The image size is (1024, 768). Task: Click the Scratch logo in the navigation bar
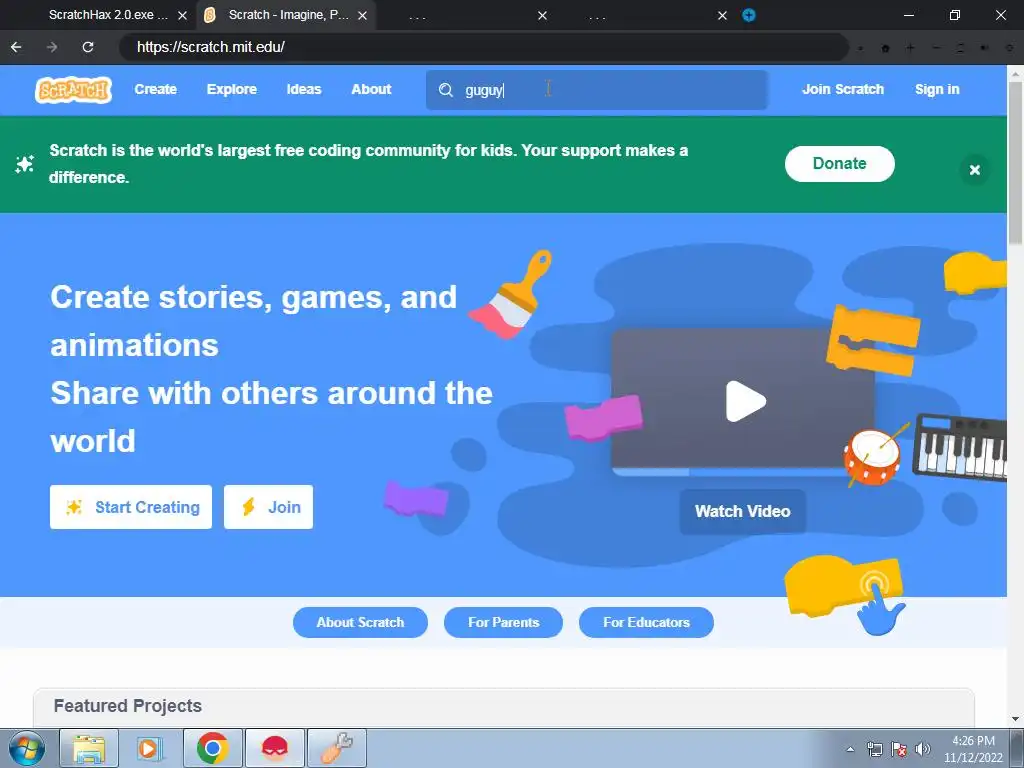click(73, 89)
